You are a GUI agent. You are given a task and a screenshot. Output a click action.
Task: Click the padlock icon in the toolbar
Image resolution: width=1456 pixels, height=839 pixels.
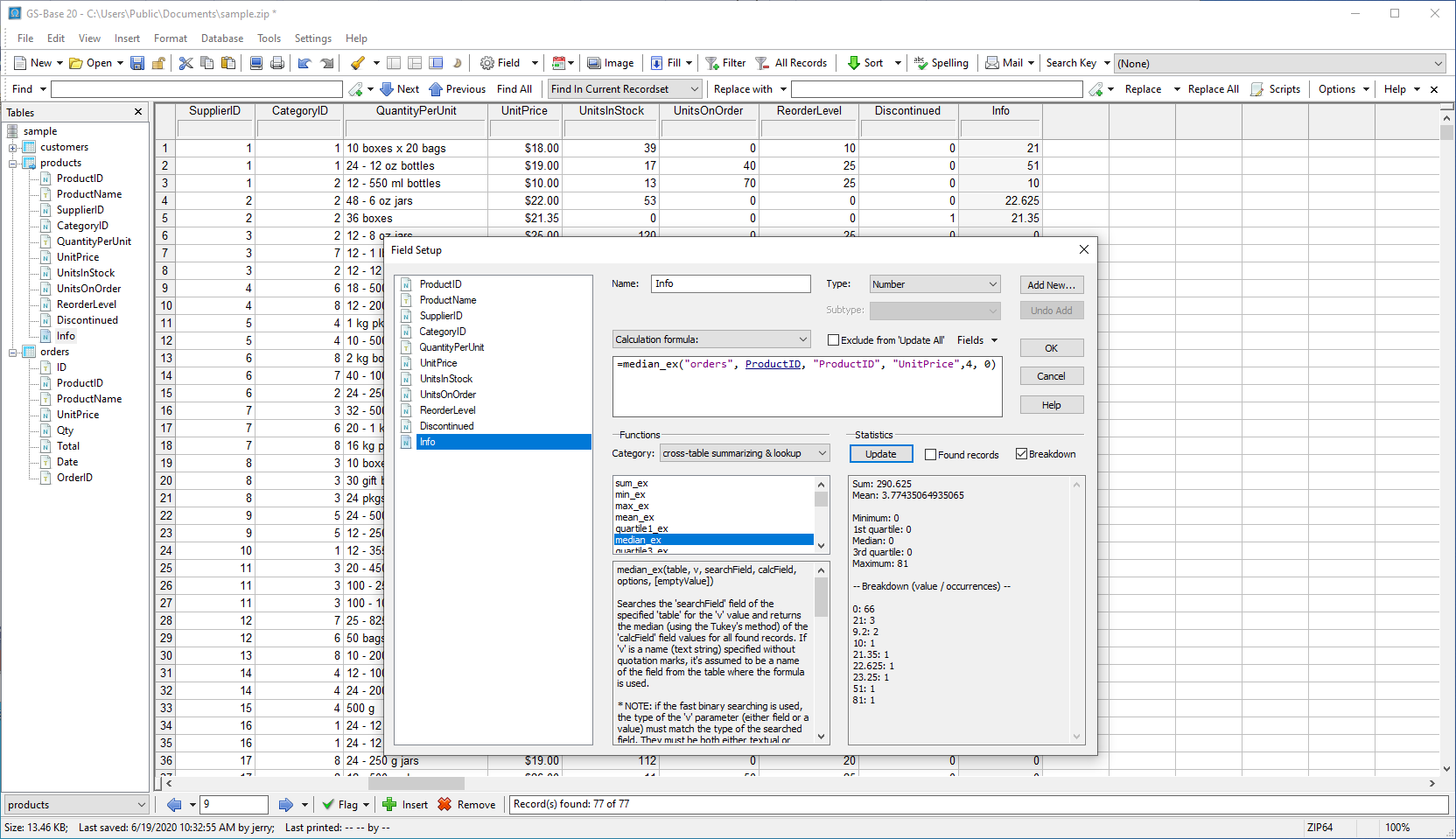(158, 63)
